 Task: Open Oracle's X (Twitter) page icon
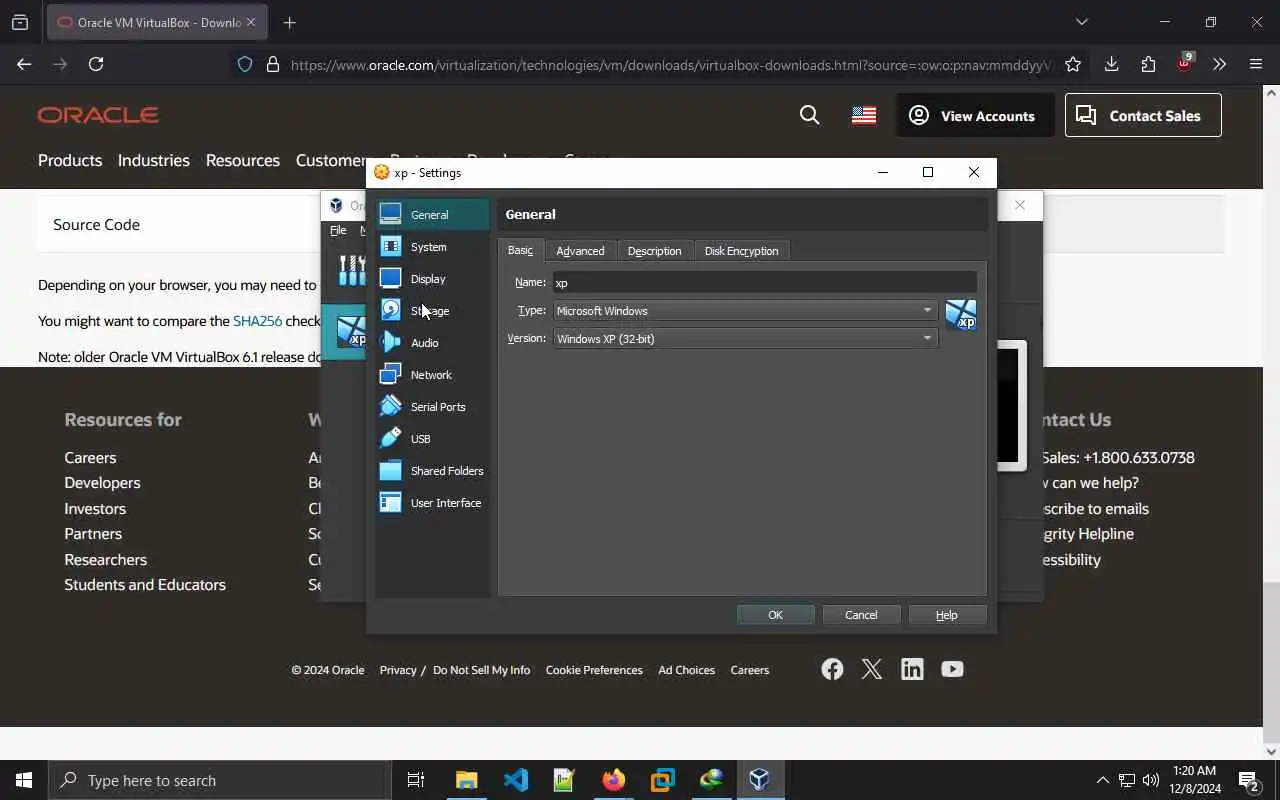872,669
